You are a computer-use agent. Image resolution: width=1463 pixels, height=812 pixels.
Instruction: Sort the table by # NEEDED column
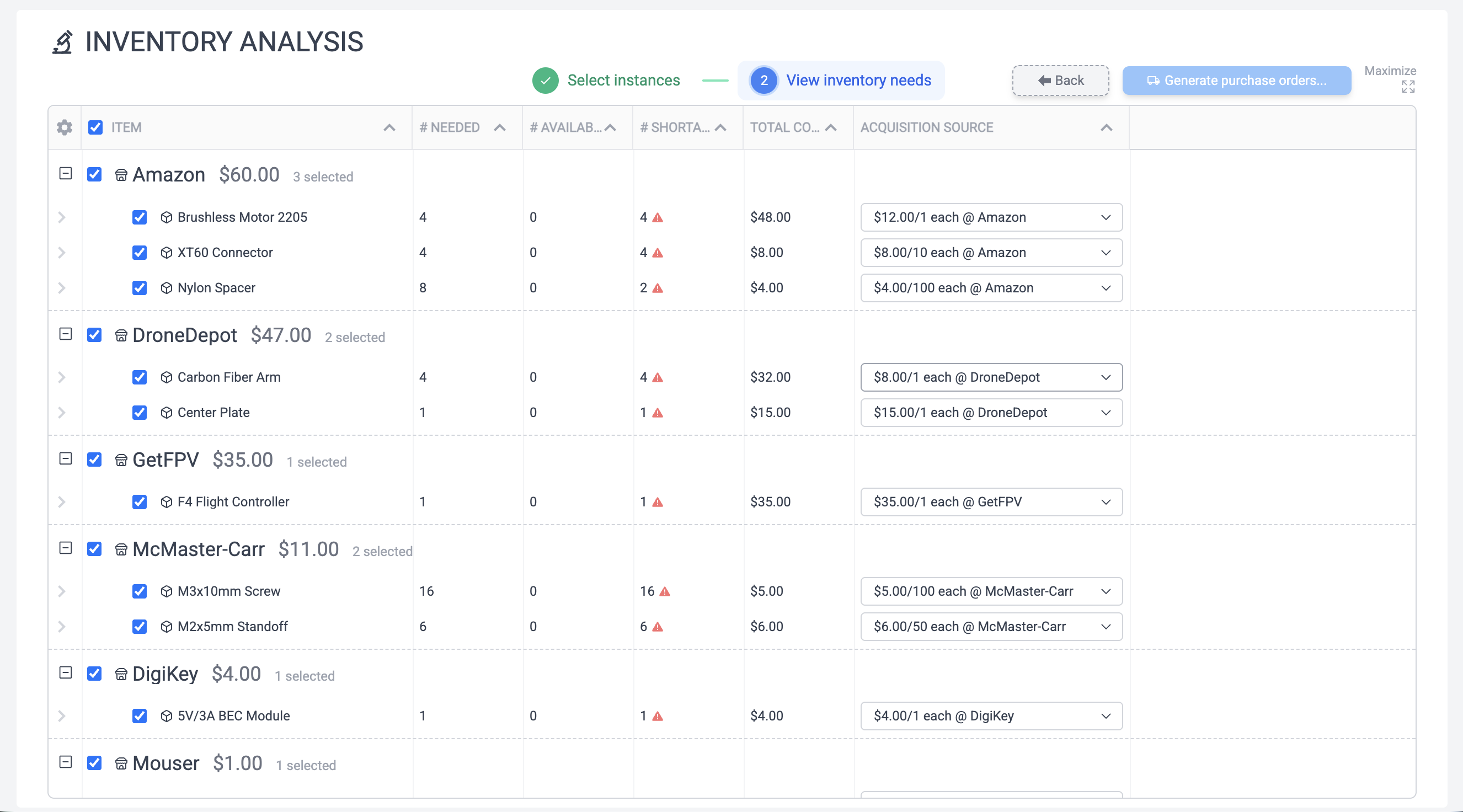[499, 127]
